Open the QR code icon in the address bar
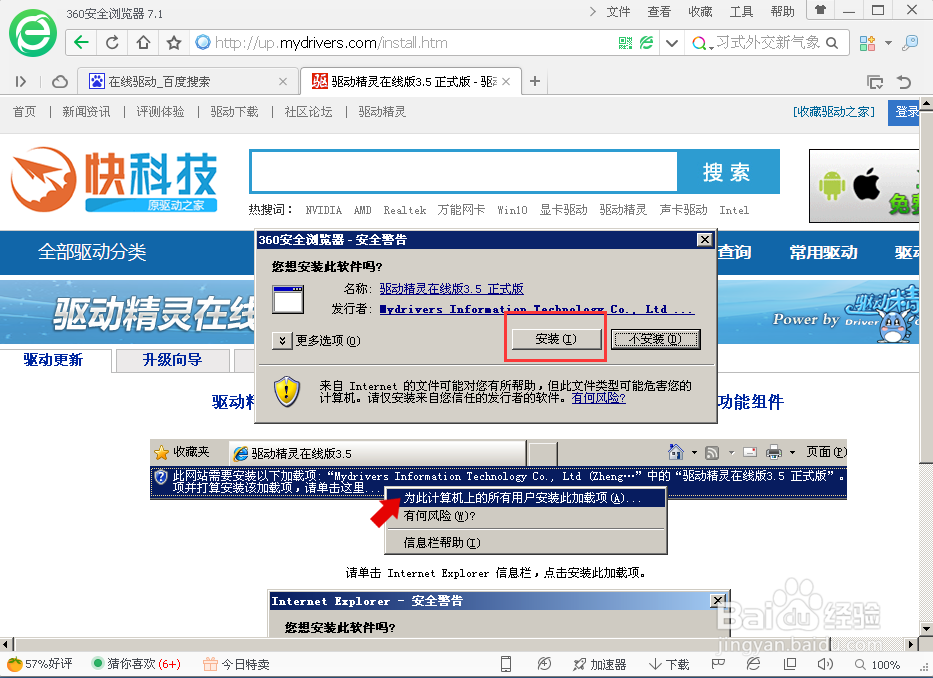The image size is (933, 678). pyautogui.click(x=625, y=43)
